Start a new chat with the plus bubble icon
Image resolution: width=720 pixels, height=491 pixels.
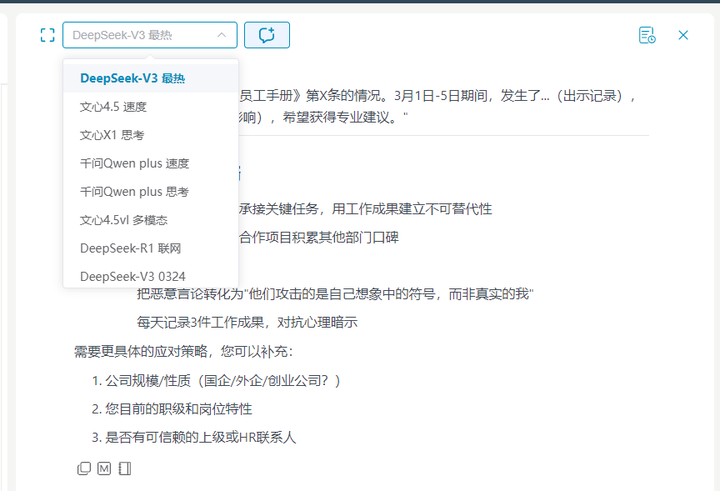tap(267, 35)
